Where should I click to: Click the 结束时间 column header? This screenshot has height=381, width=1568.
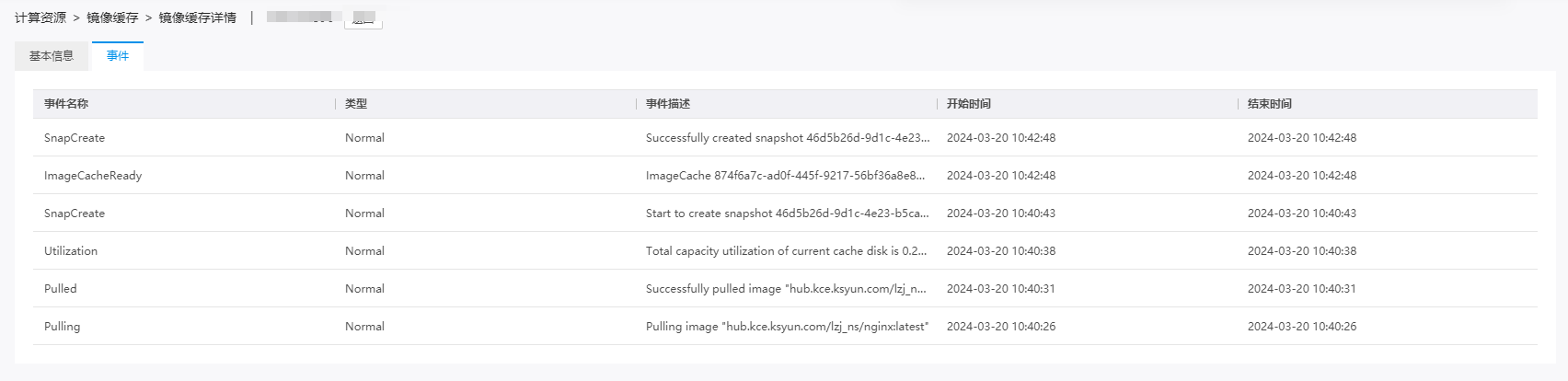[x=1270, y=104]
